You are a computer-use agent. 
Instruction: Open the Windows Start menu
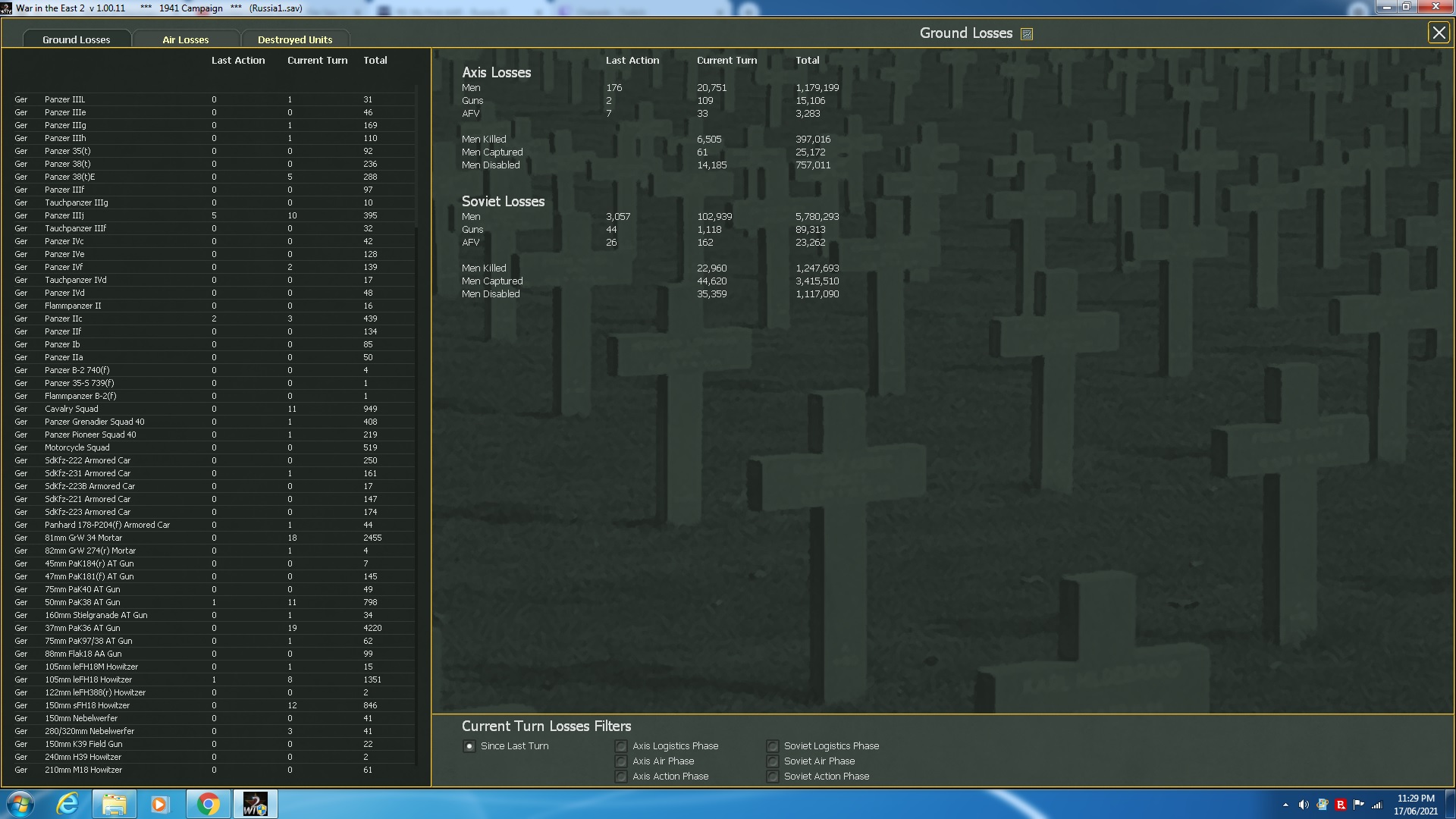pos(20,804)
